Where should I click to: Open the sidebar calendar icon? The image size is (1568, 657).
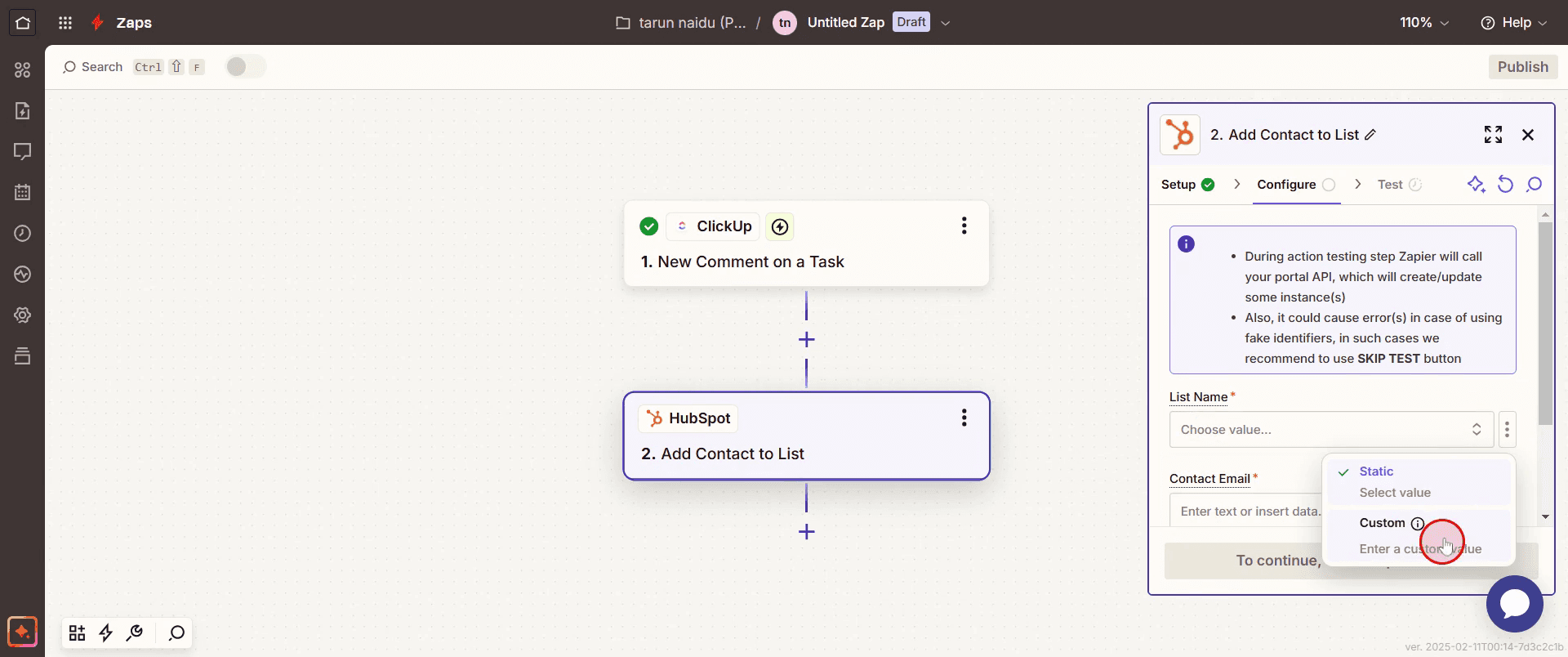[23, 193]
